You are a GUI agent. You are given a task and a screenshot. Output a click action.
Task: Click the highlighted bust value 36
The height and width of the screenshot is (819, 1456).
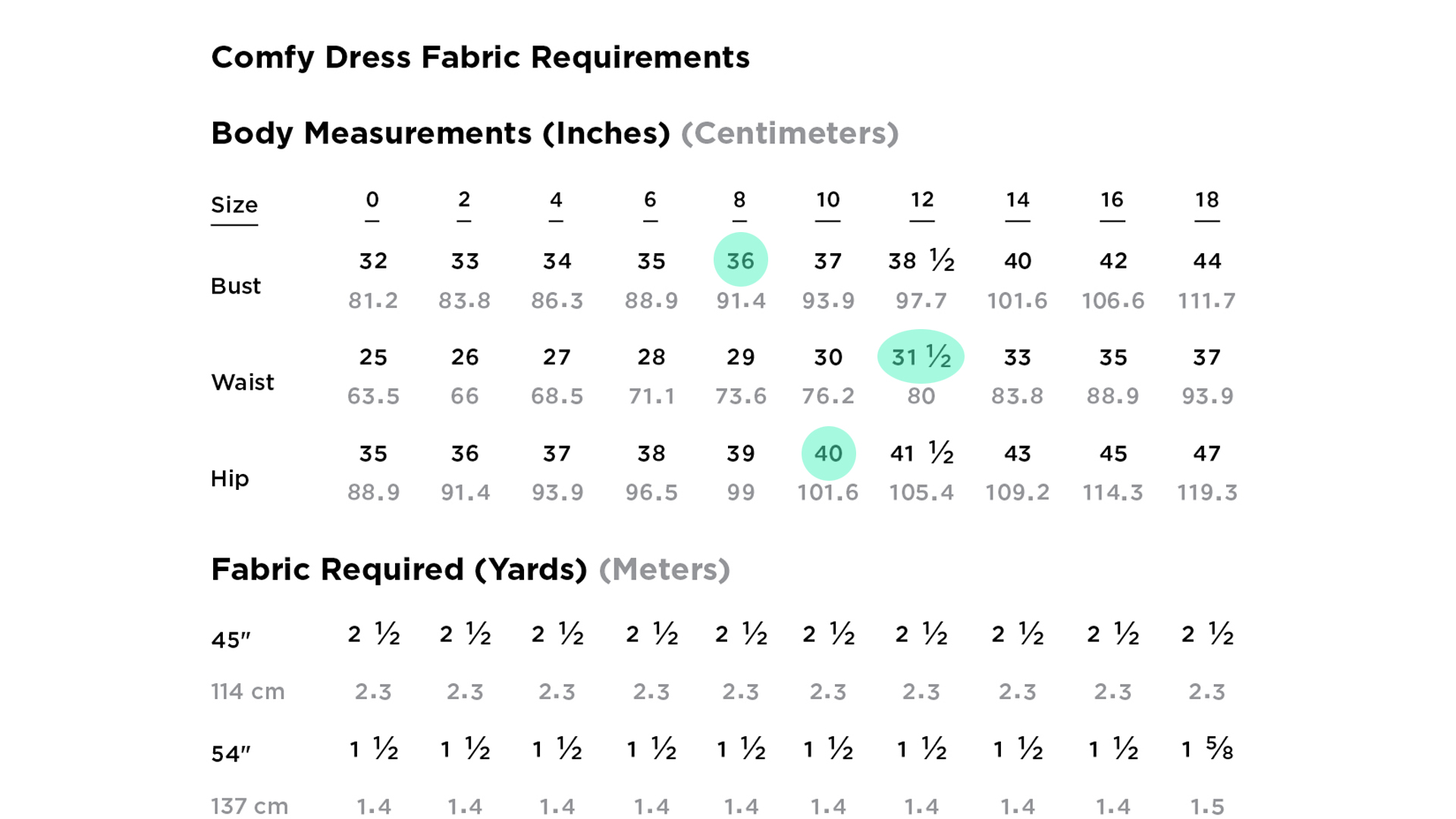click(740, 260)
